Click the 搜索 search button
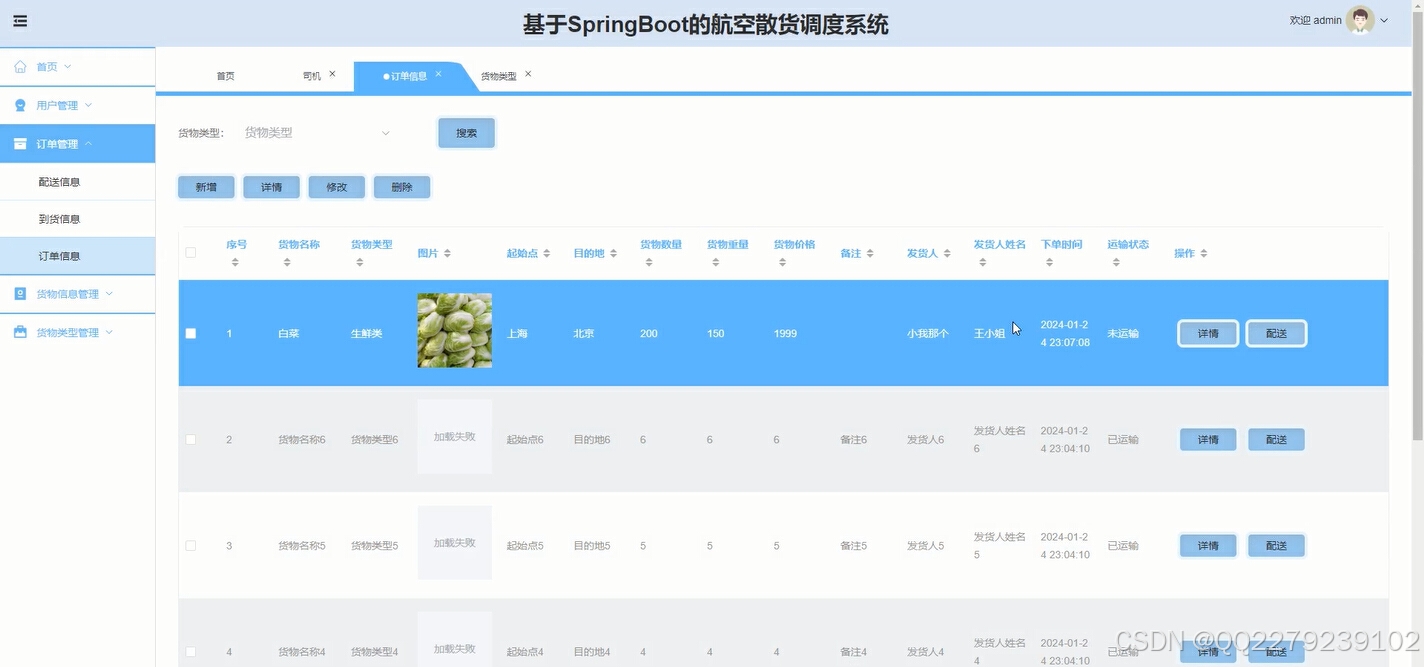 pyautogui.click(x=466, y=132)
